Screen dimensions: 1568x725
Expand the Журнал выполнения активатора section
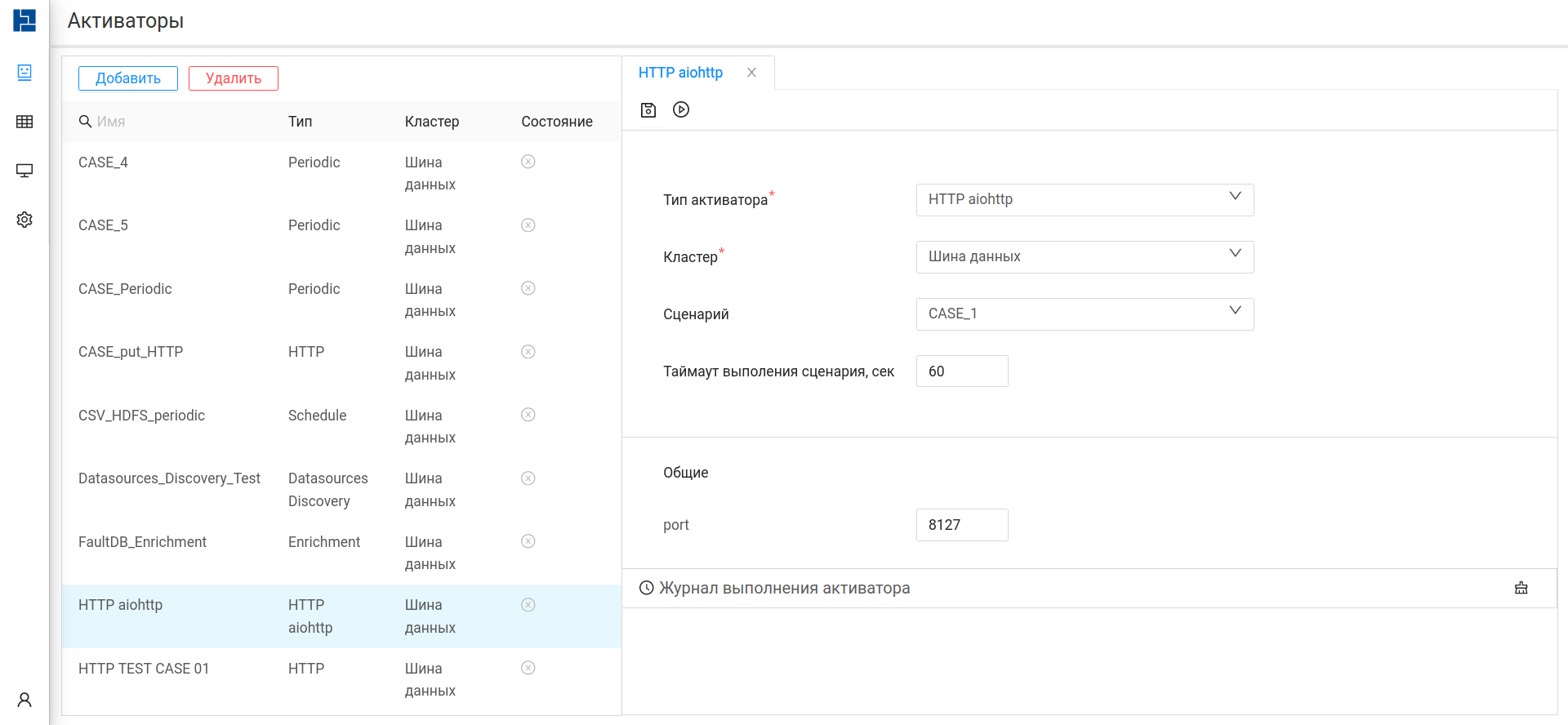[x=1089, y=588]
